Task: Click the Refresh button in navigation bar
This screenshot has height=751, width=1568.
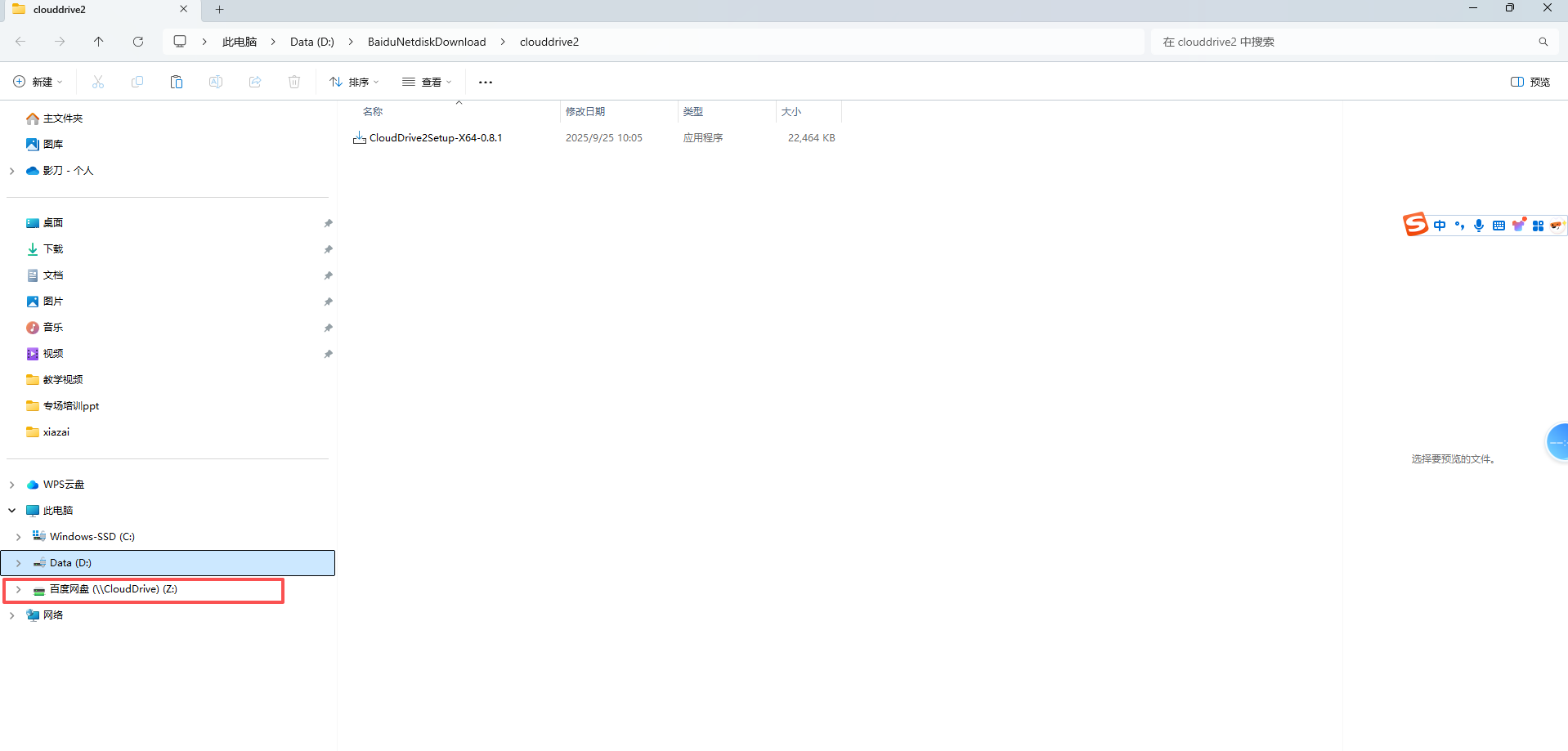Action: (138, 42)
